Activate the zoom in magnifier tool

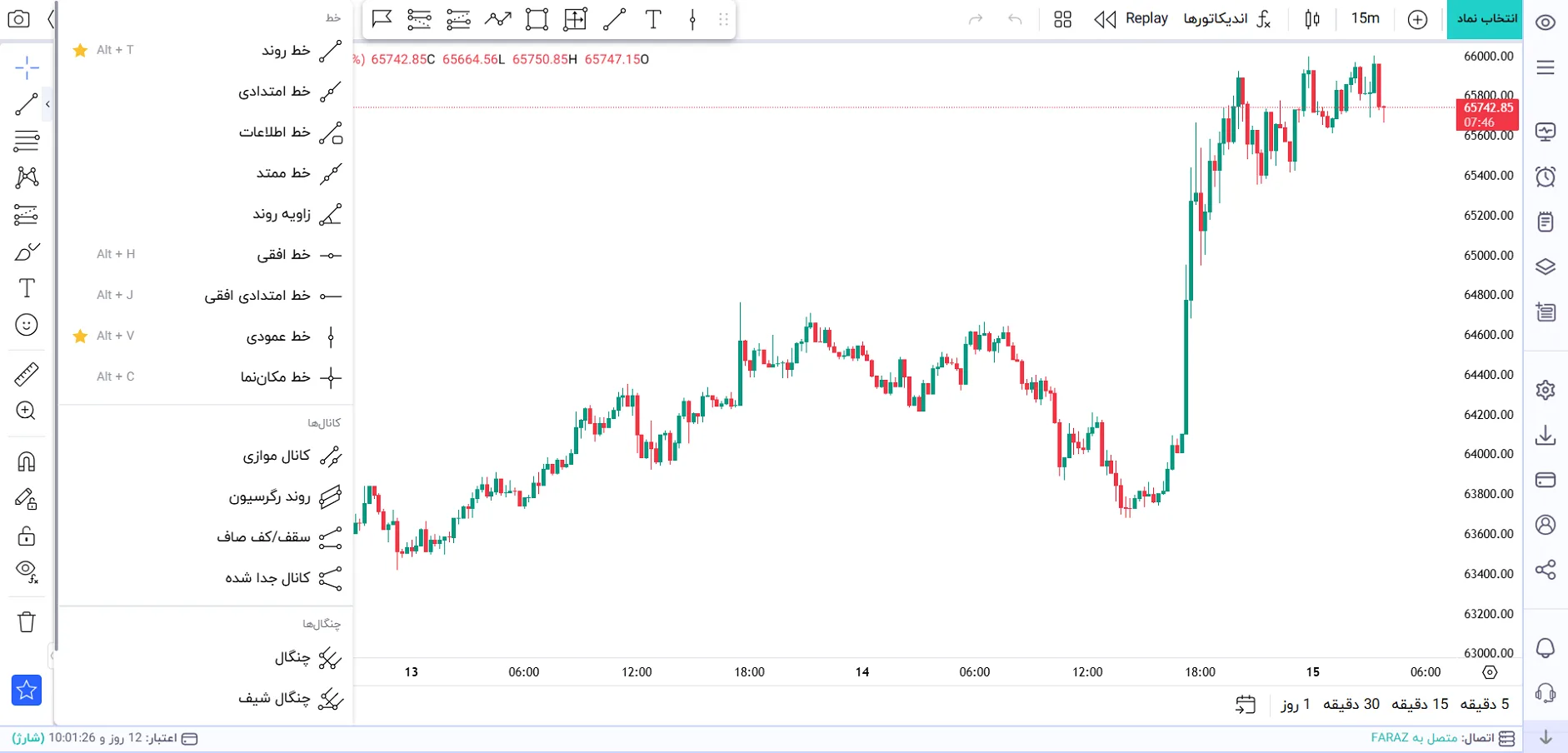click(x=27, y=411)
